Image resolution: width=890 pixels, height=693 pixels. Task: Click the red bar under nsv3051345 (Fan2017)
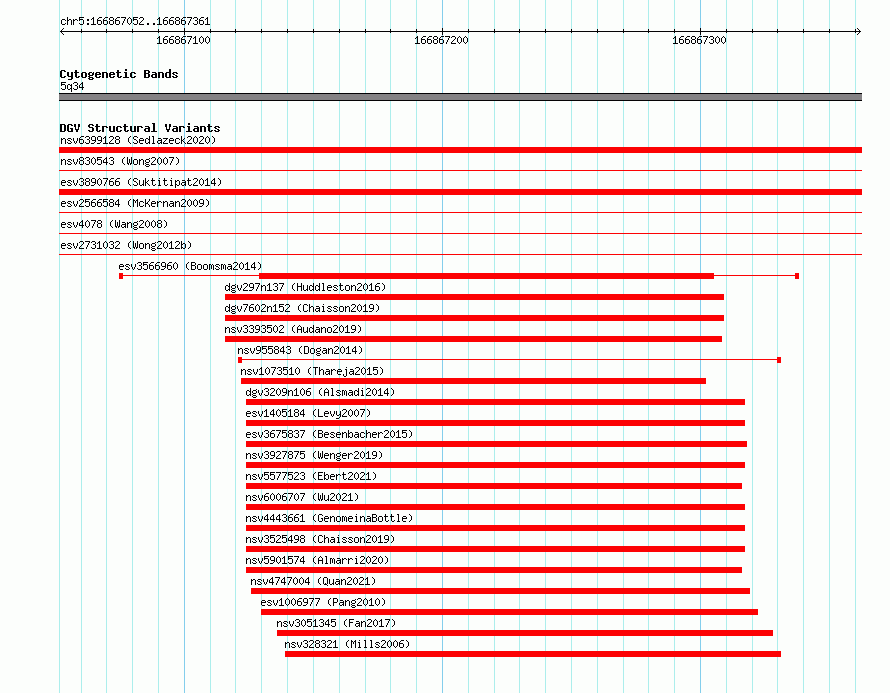point(525,633)
